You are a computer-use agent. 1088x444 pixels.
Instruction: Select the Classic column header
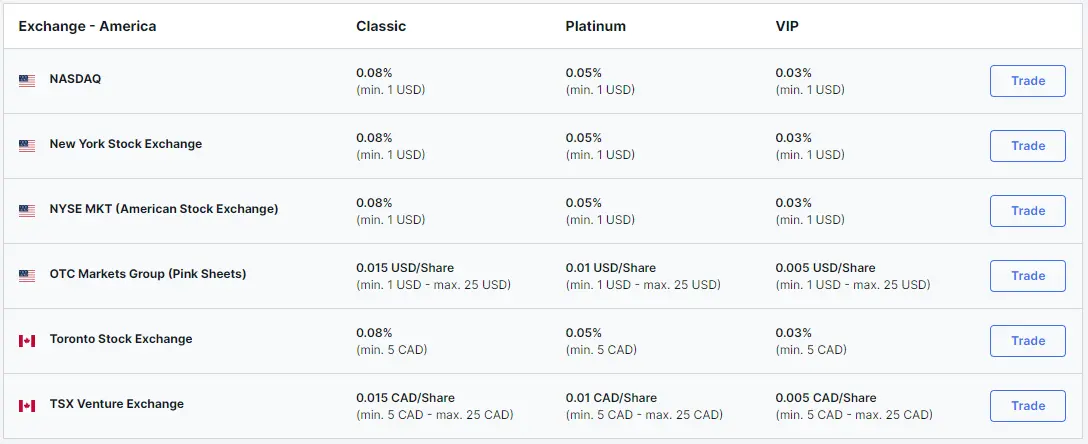[381, 26]
